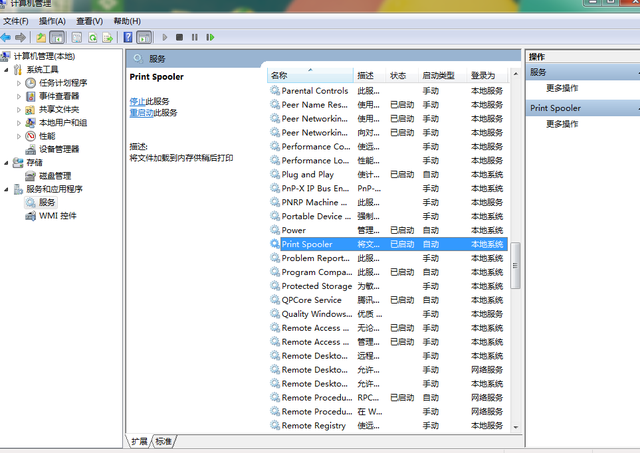This screenshot has width=640, height=453.
Task: Click 更多操作 under Print Spooler actions
Action: (x=562, y=124)
